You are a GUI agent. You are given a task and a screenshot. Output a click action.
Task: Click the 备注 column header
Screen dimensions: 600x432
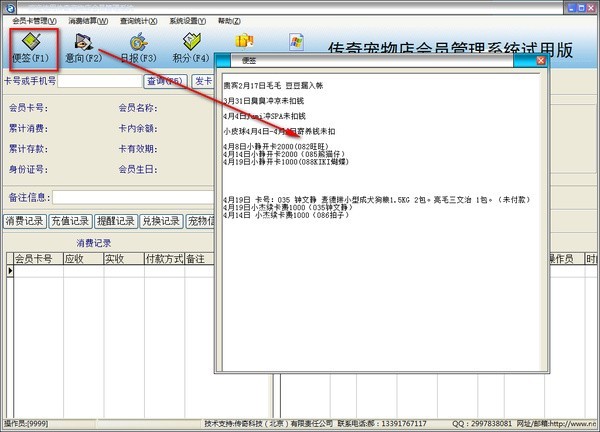[199, 259]
